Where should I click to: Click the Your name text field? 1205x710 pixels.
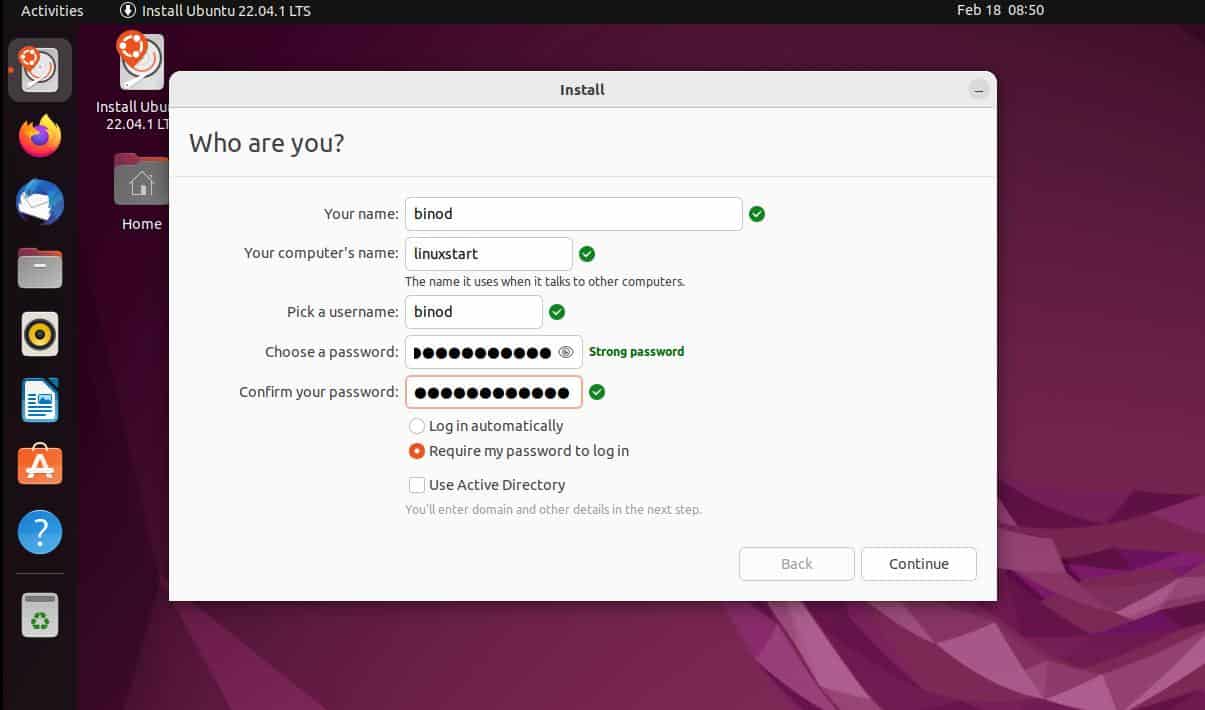(x=573, y=214)
